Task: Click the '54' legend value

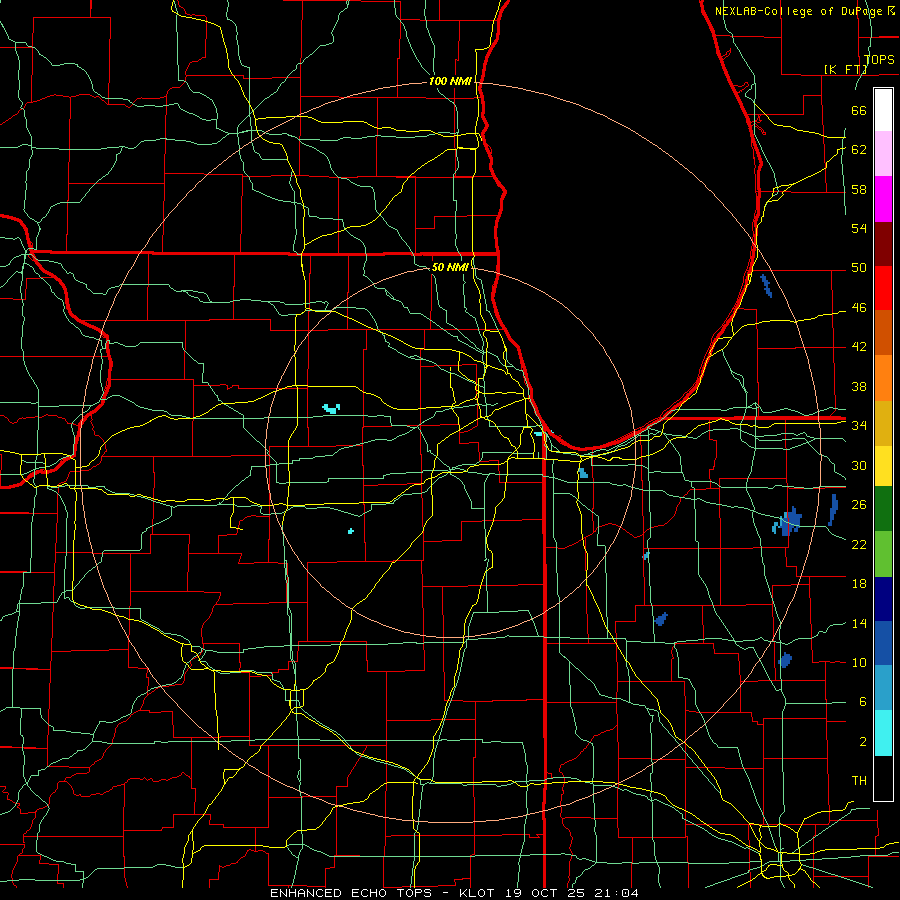Action: click(859, 228)
